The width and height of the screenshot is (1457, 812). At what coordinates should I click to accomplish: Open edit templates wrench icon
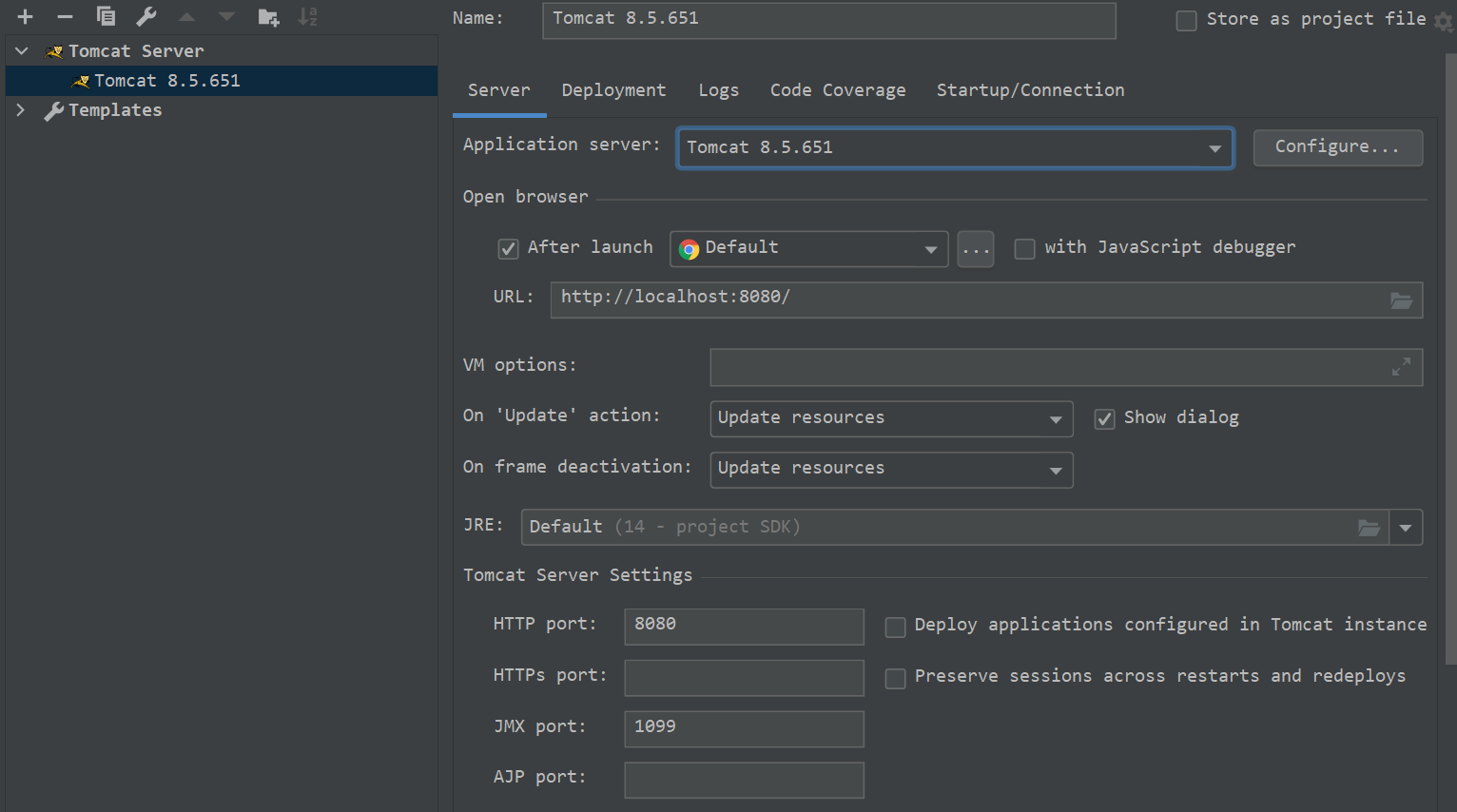(146, 17)
